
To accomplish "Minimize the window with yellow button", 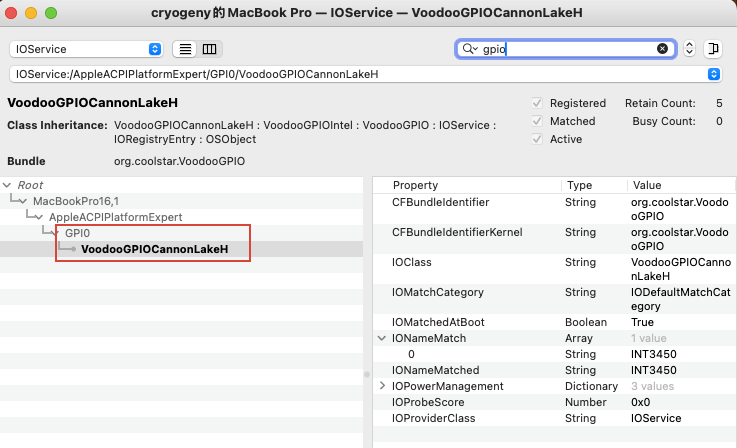I will pyautogui.click(x=31, y=13).
